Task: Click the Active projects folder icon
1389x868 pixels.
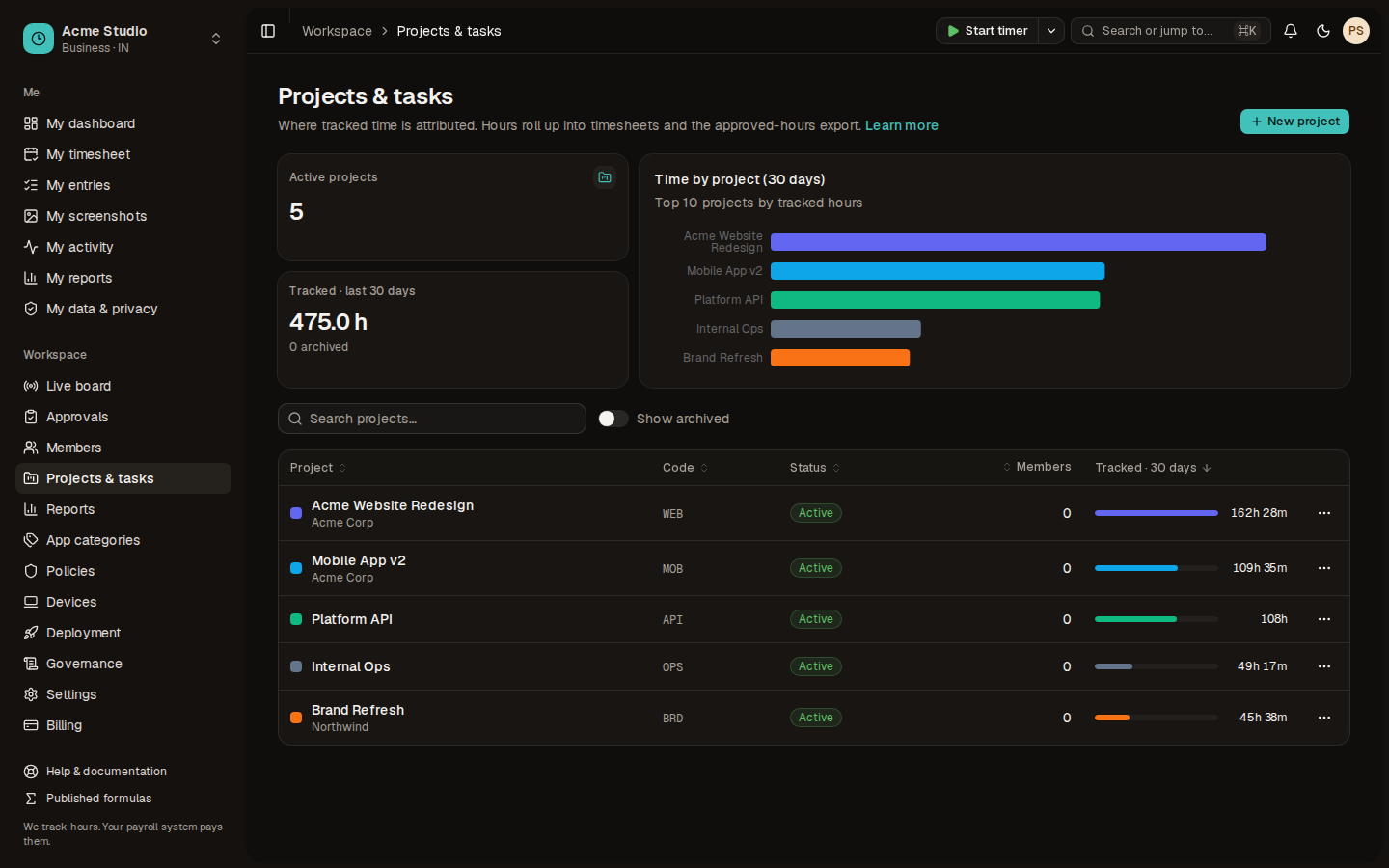Action: pyautogui.click(x=605, y=177)
